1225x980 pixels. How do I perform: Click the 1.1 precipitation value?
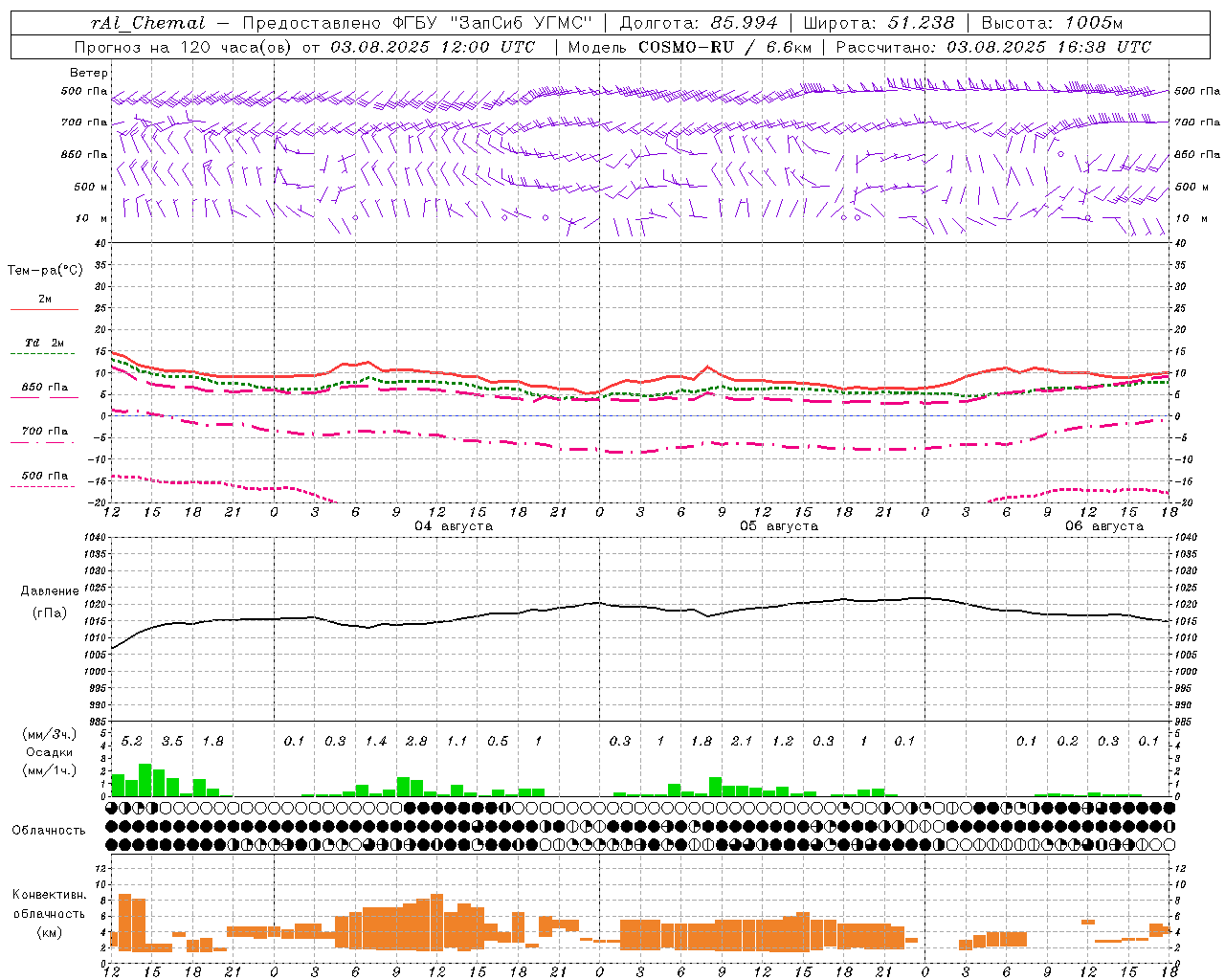pos(457,741)
